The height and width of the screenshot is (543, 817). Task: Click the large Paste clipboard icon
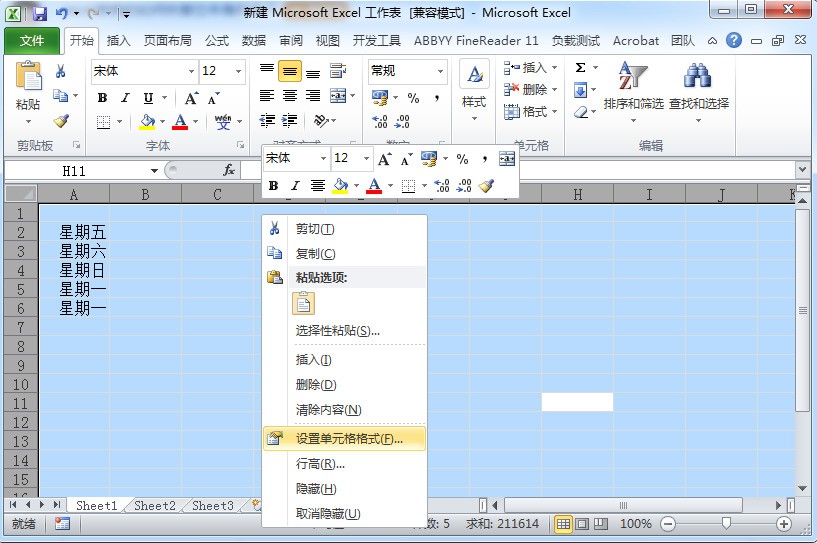pyautogui.click(x=28, y=77)
